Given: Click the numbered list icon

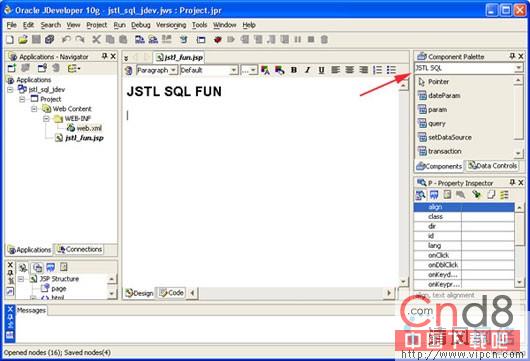Looking at the screenshot, I should tap(377, 70).
